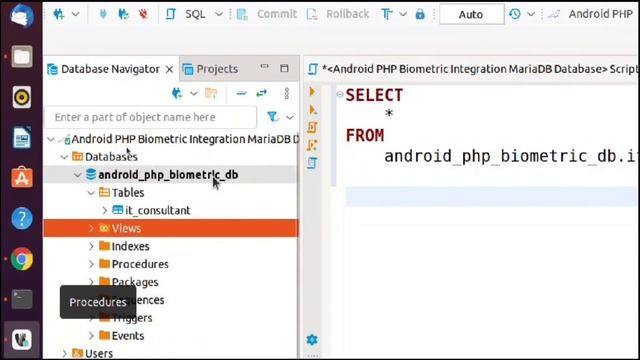Expand the Procedures folder
This screenshot has height=360, width=640.
(x=91, y=264)
